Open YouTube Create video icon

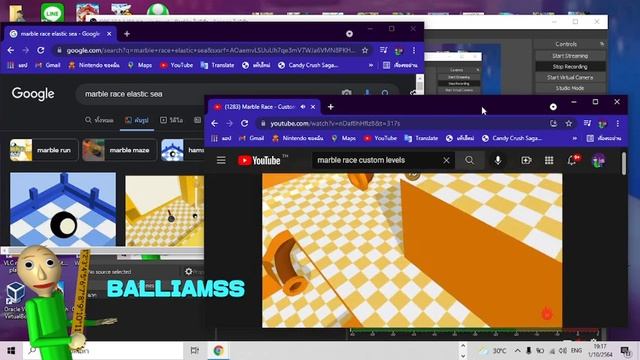click(526, 160)
